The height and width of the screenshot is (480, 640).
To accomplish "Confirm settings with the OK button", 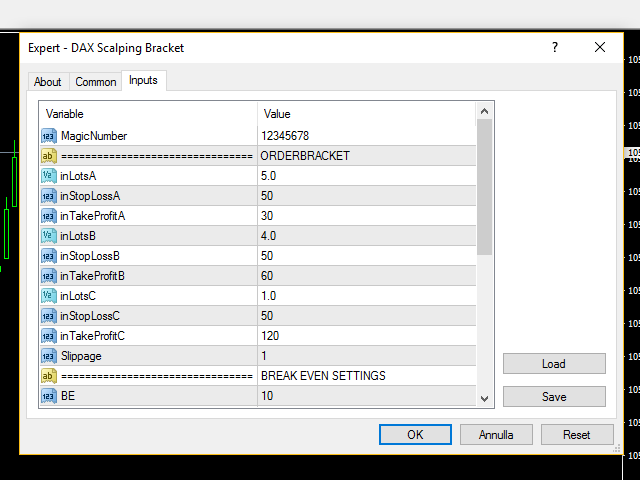I will pyautogui.click(x=415, y=435).
